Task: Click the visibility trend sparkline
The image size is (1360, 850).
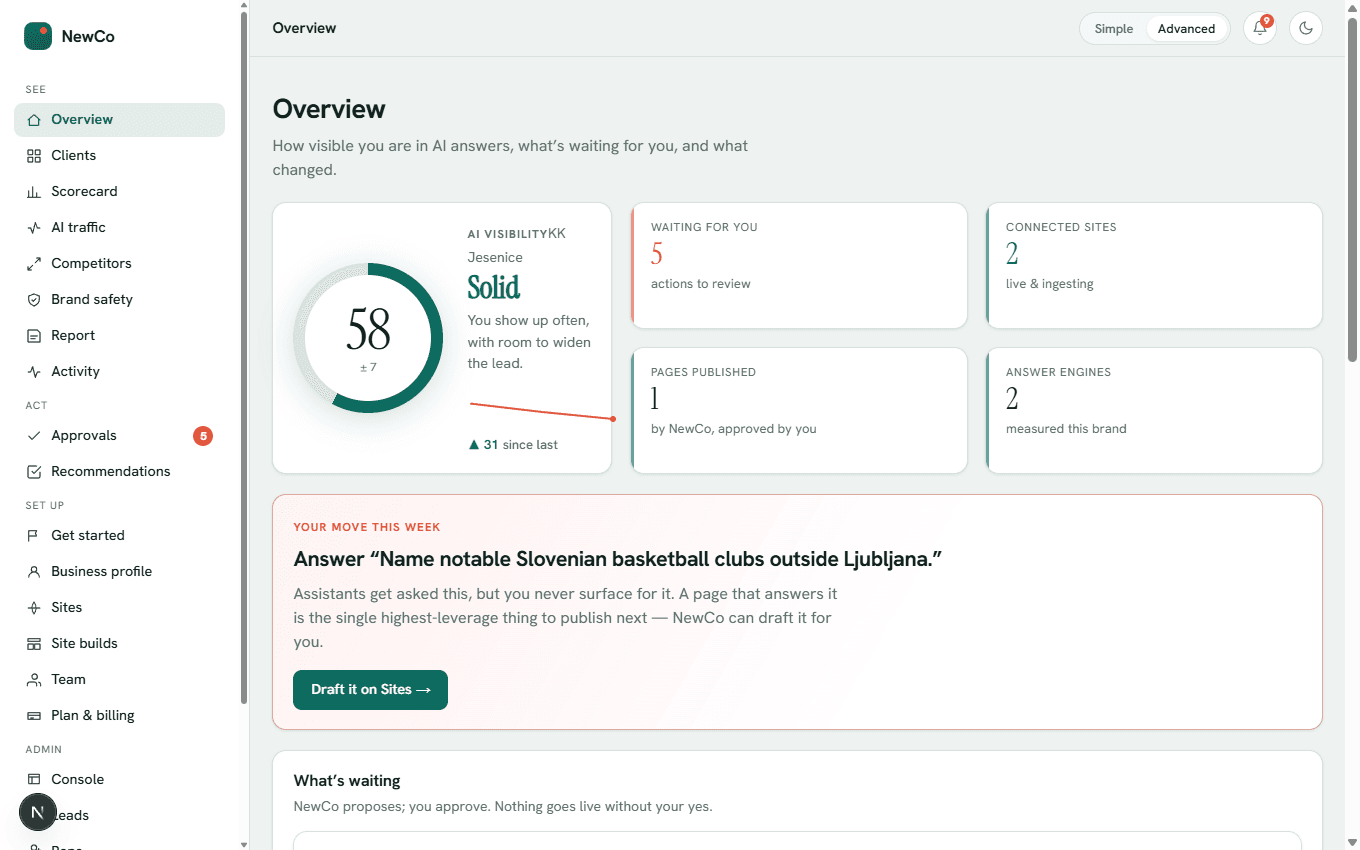Action: [542, 411]
